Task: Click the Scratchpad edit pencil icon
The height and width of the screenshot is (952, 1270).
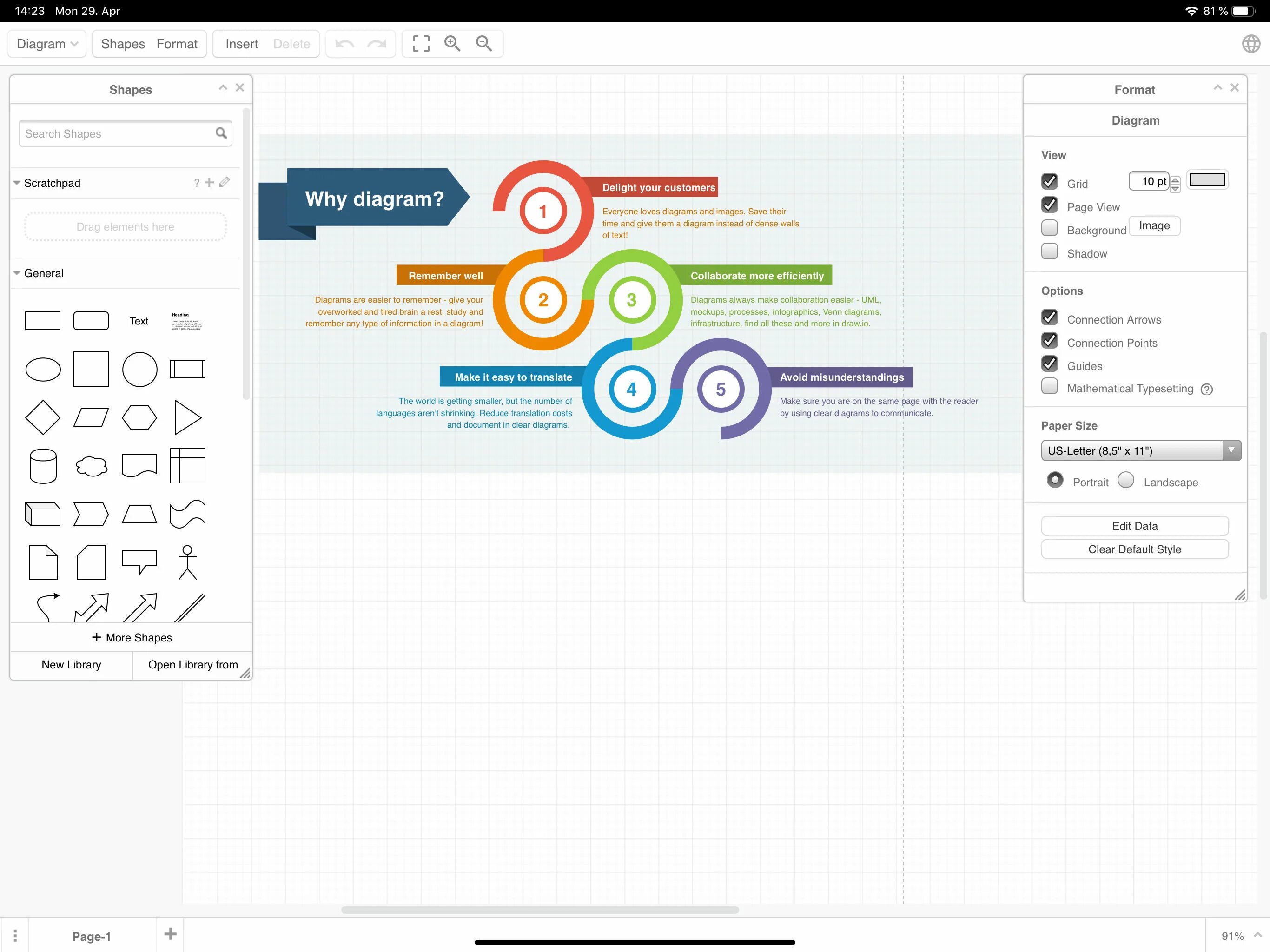Action: (225, 182)
